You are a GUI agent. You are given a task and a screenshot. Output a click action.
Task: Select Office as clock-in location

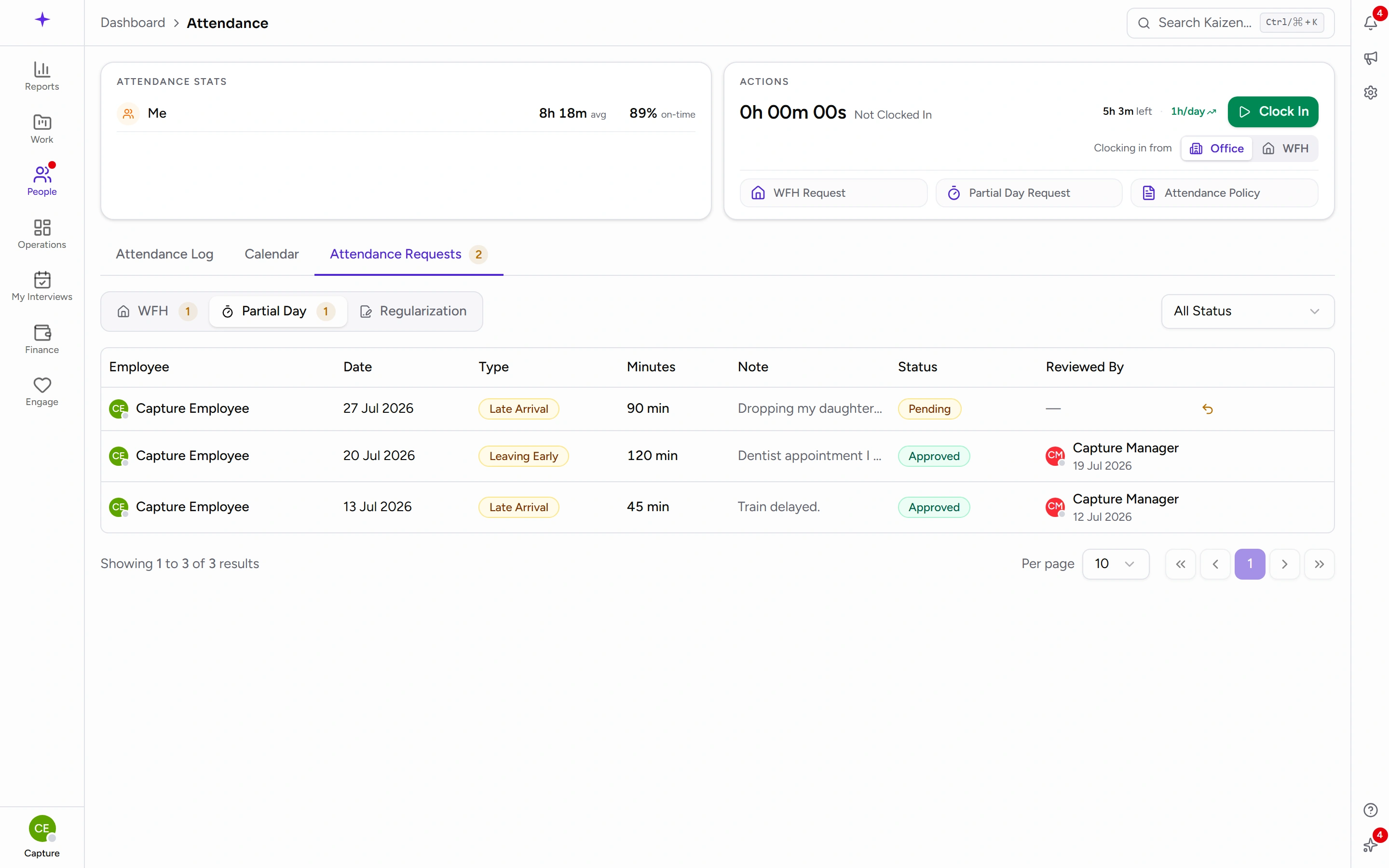click(1216, 149)
